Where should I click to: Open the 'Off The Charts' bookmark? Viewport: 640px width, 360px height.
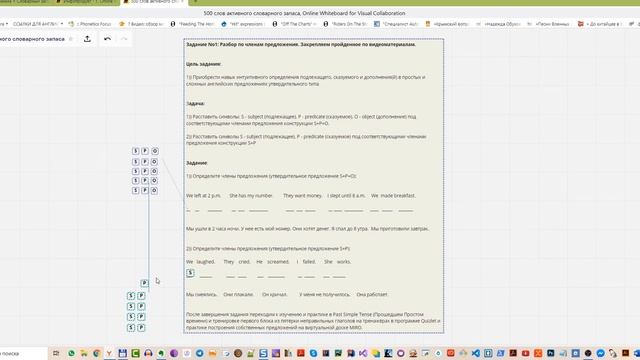point(294,24)
